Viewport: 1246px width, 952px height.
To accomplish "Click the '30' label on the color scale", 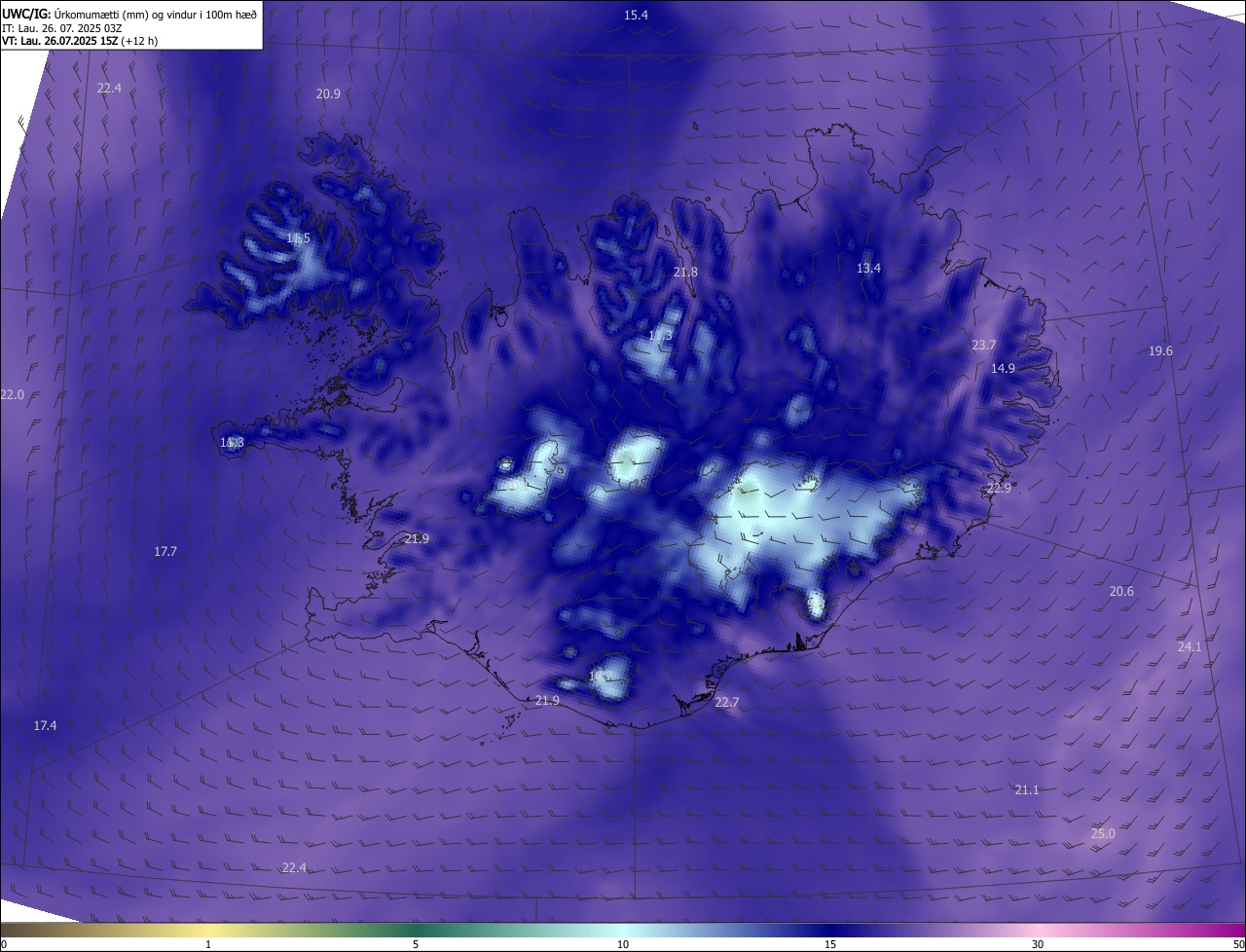I will (x=1038, y=944).
